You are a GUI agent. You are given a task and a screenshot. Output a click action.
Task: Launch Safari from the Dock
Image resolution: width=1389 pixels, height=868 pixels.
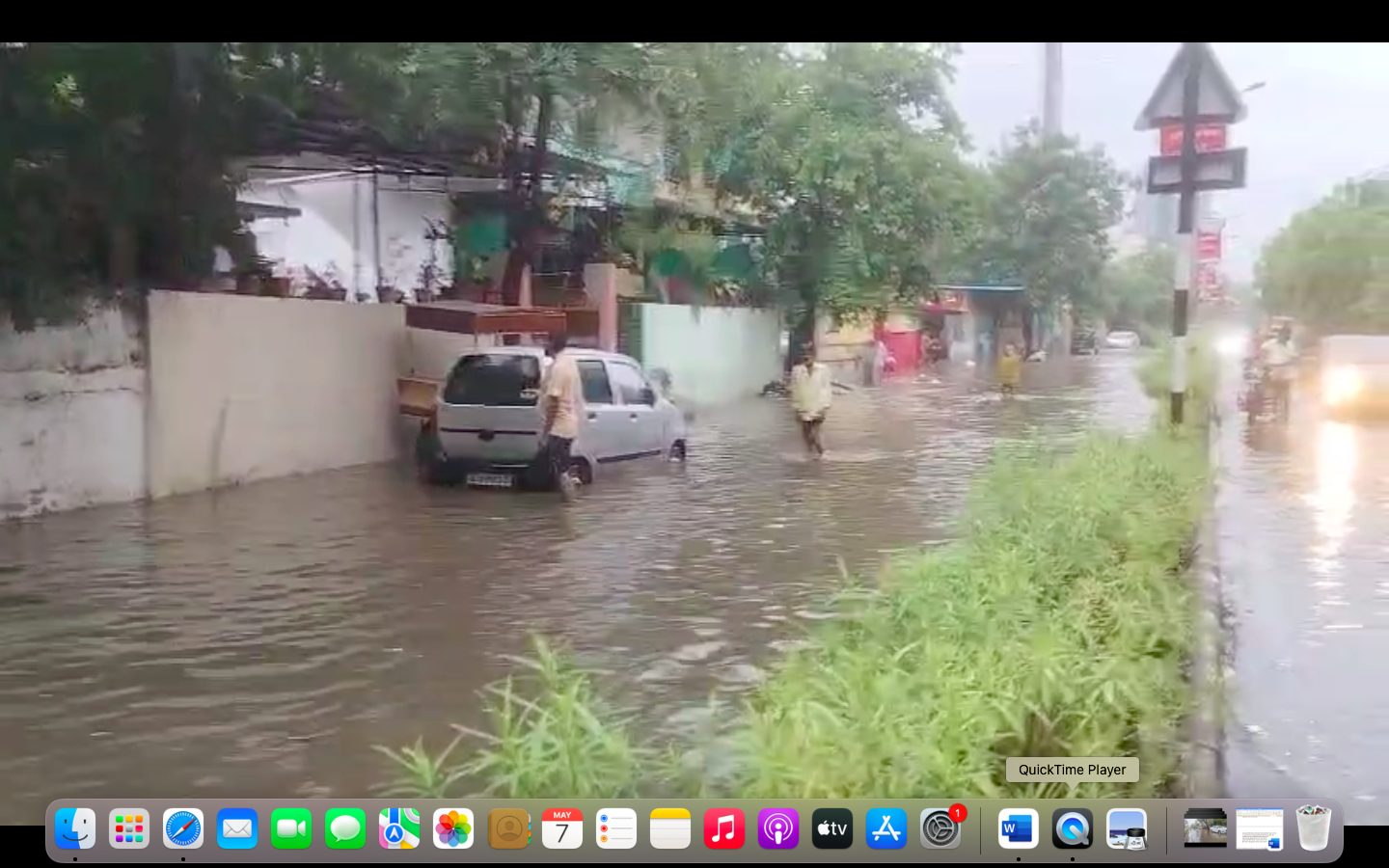183,828
